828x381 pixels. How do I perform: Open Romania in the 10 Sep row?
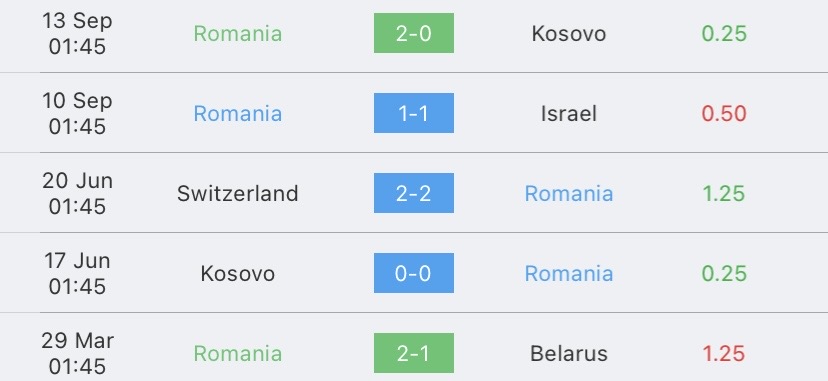[238, 113]
